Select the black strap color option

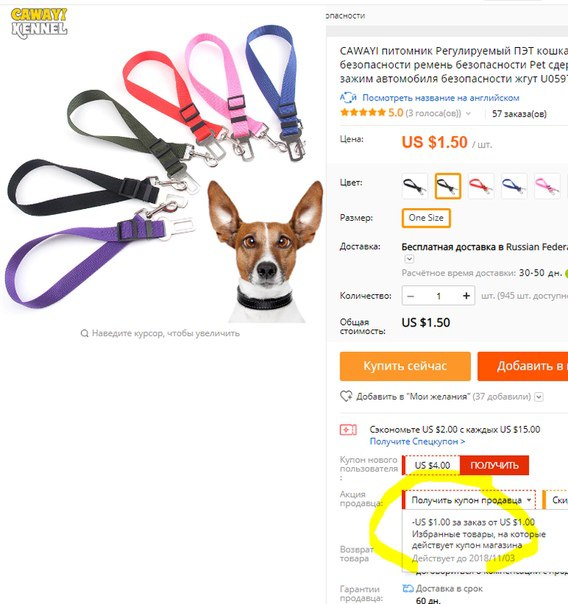point(414,186)
